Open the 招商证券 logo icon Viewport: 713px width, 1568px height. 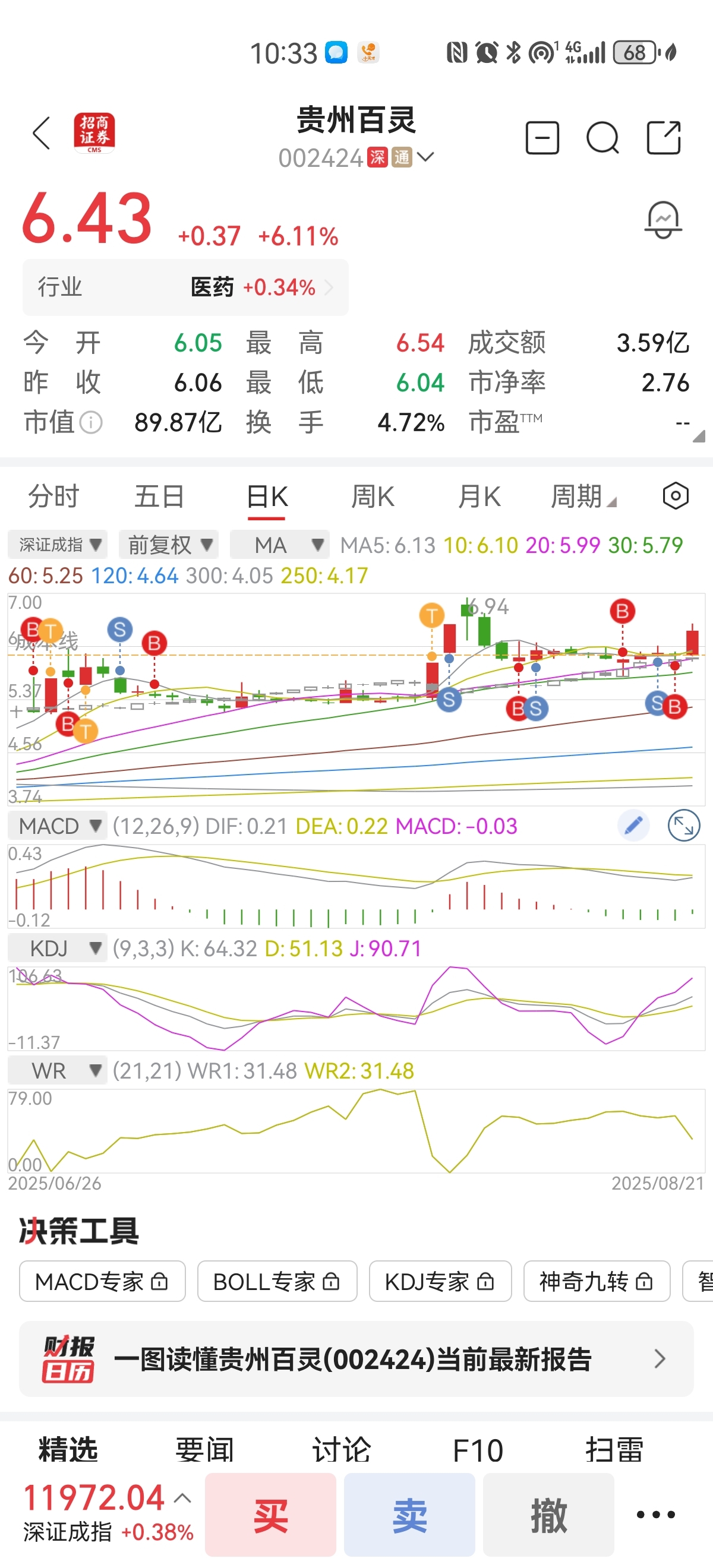coord(94,132)
